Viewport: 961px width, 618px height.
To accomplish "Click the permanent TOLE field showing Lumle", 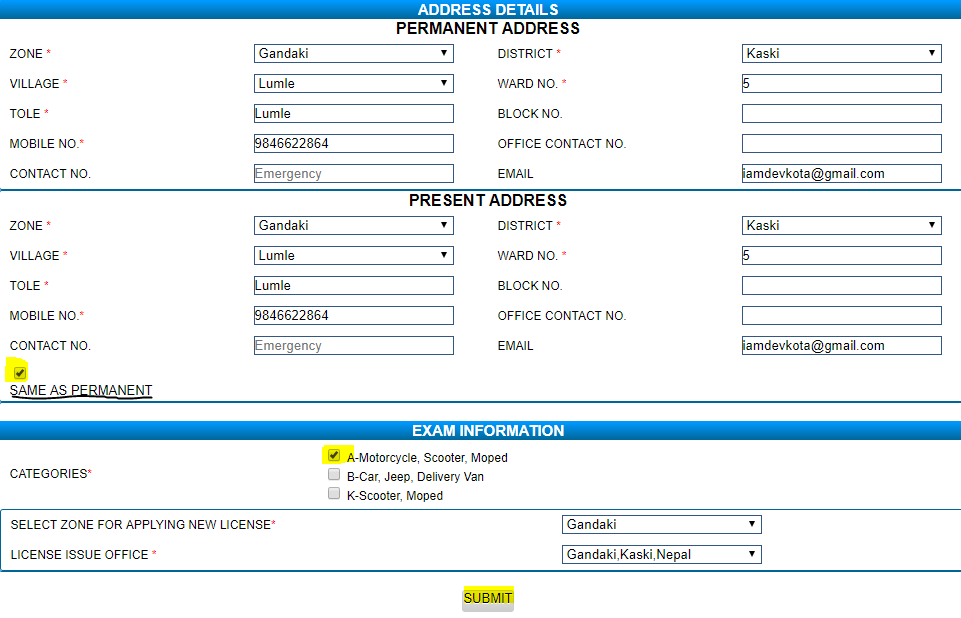I will tap(352, 113).
